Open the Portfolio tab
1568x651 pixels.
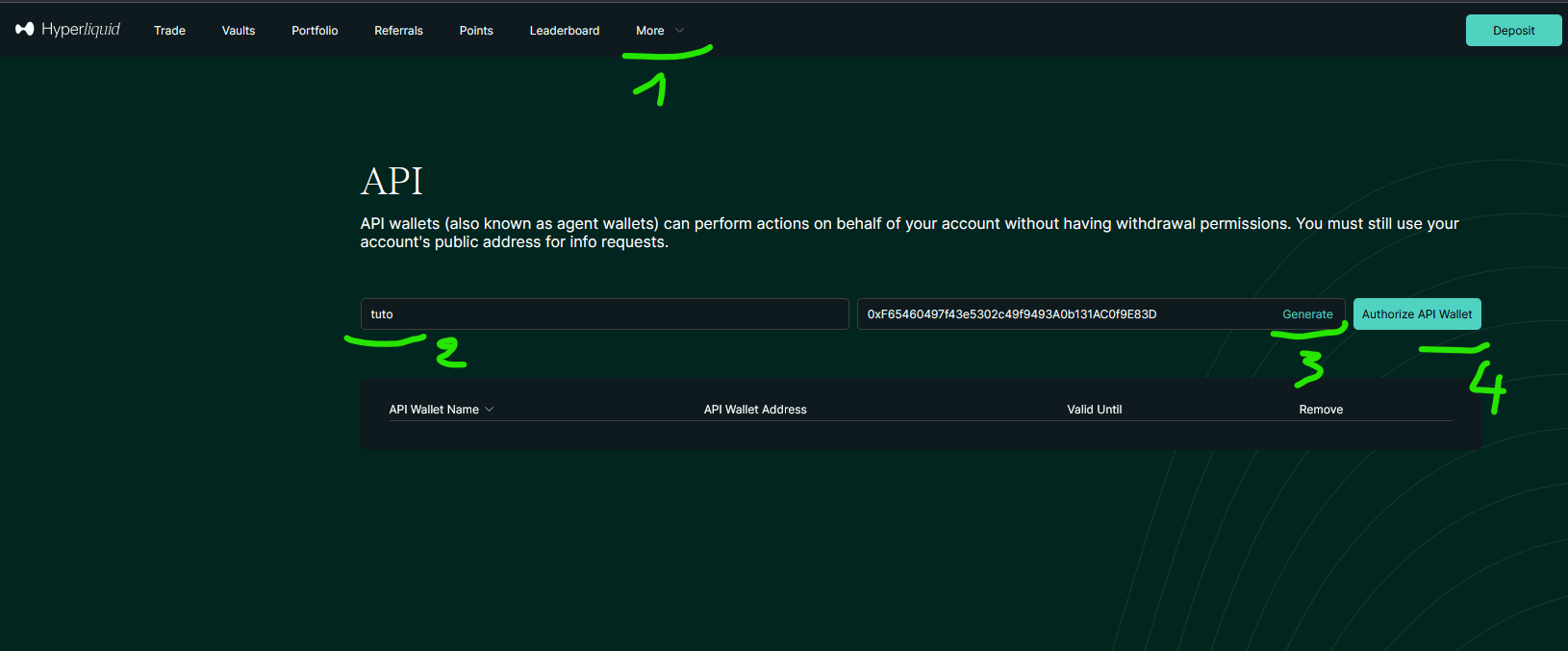point(315,31)
